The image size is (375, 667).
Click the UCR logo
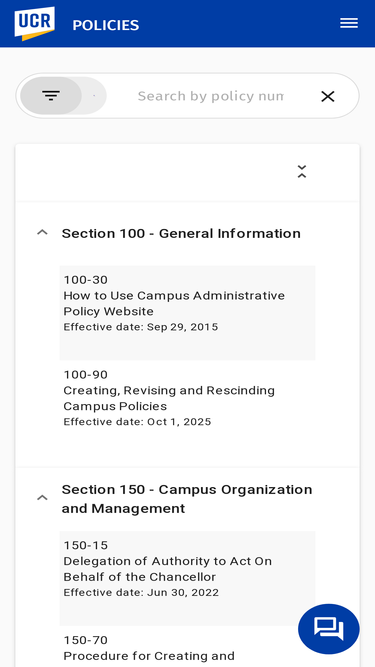(34, 23)
